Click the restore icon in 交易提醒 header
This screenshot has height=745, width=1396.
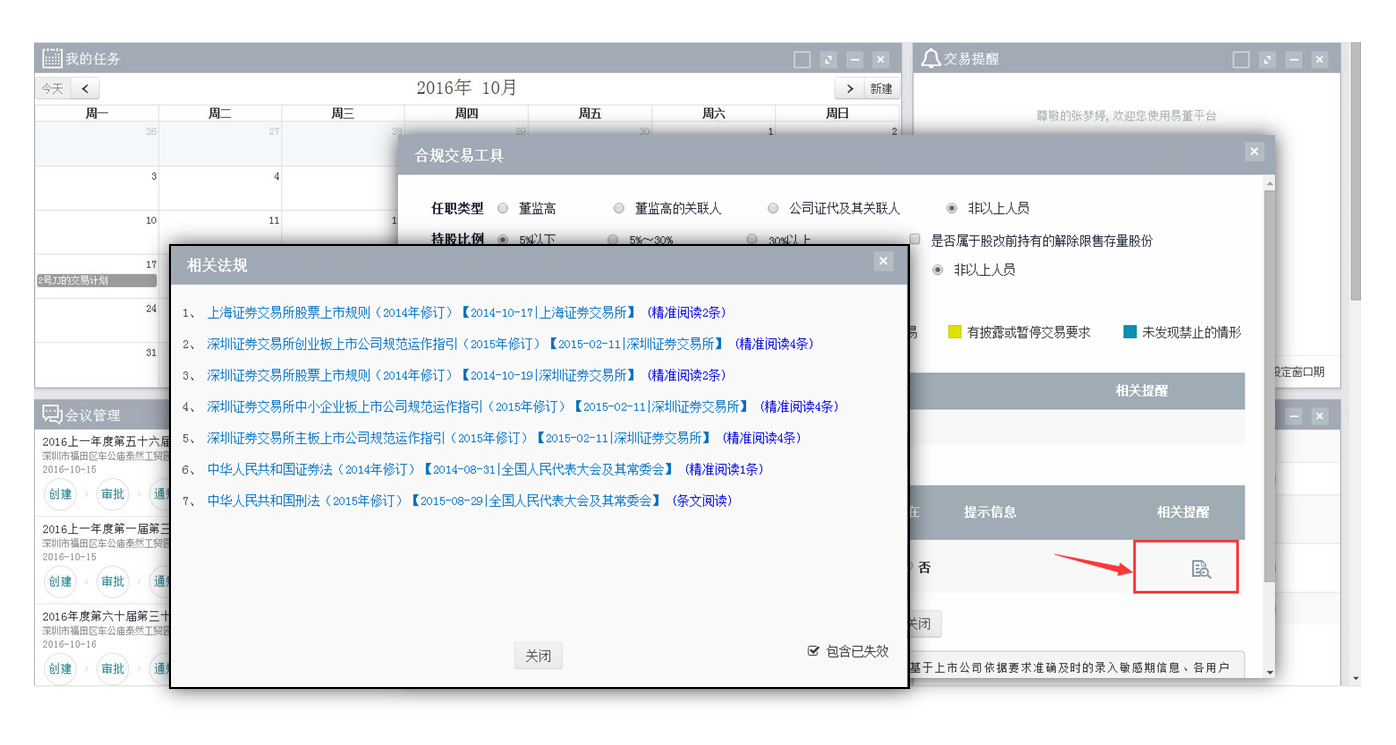1267,60
